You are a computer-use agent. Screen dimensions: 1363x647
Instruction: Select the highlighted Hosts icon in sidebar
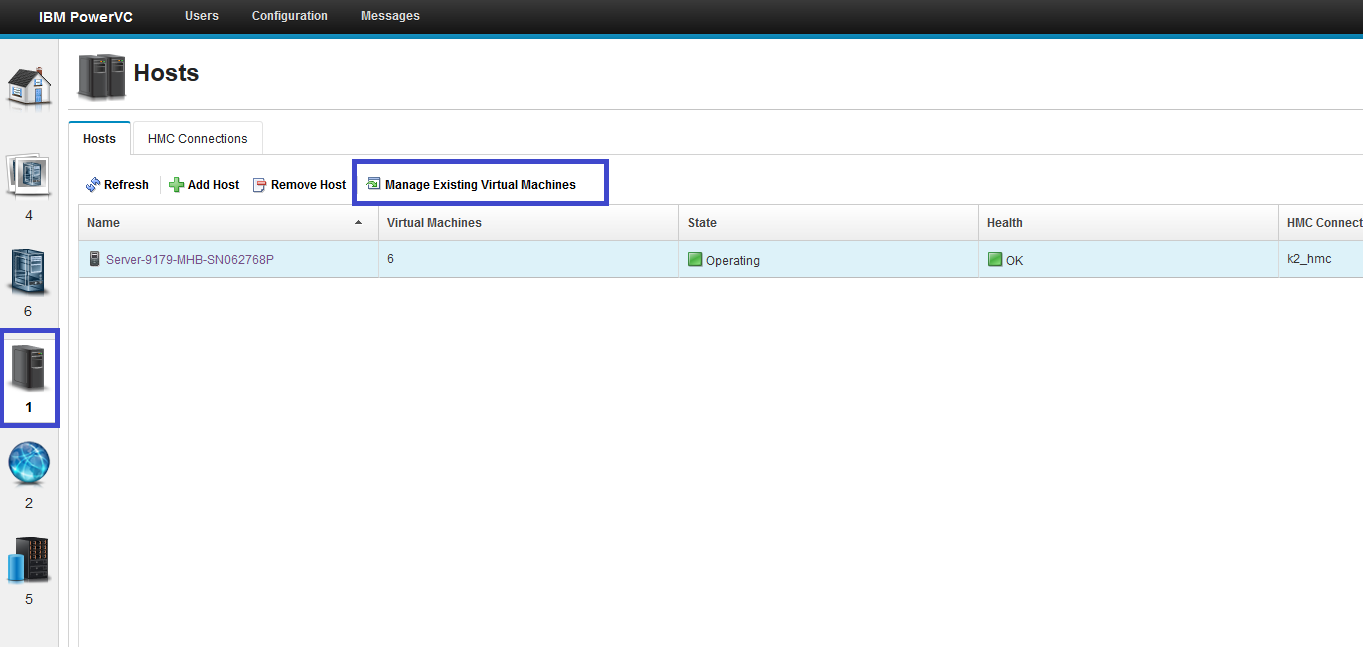pyautogui.click(x=29, y=367)
